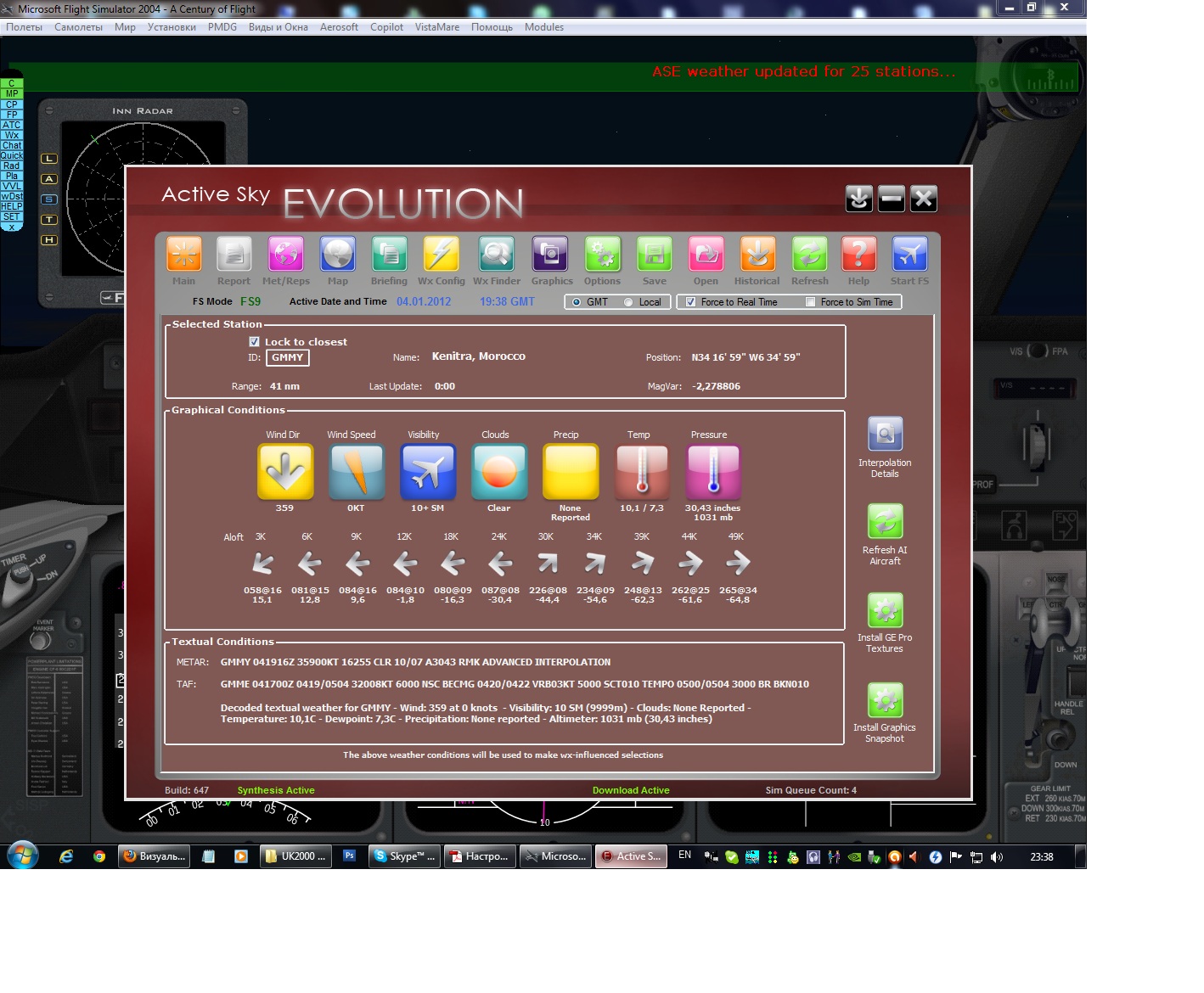Click the Wx button in left sidebar

12,135
